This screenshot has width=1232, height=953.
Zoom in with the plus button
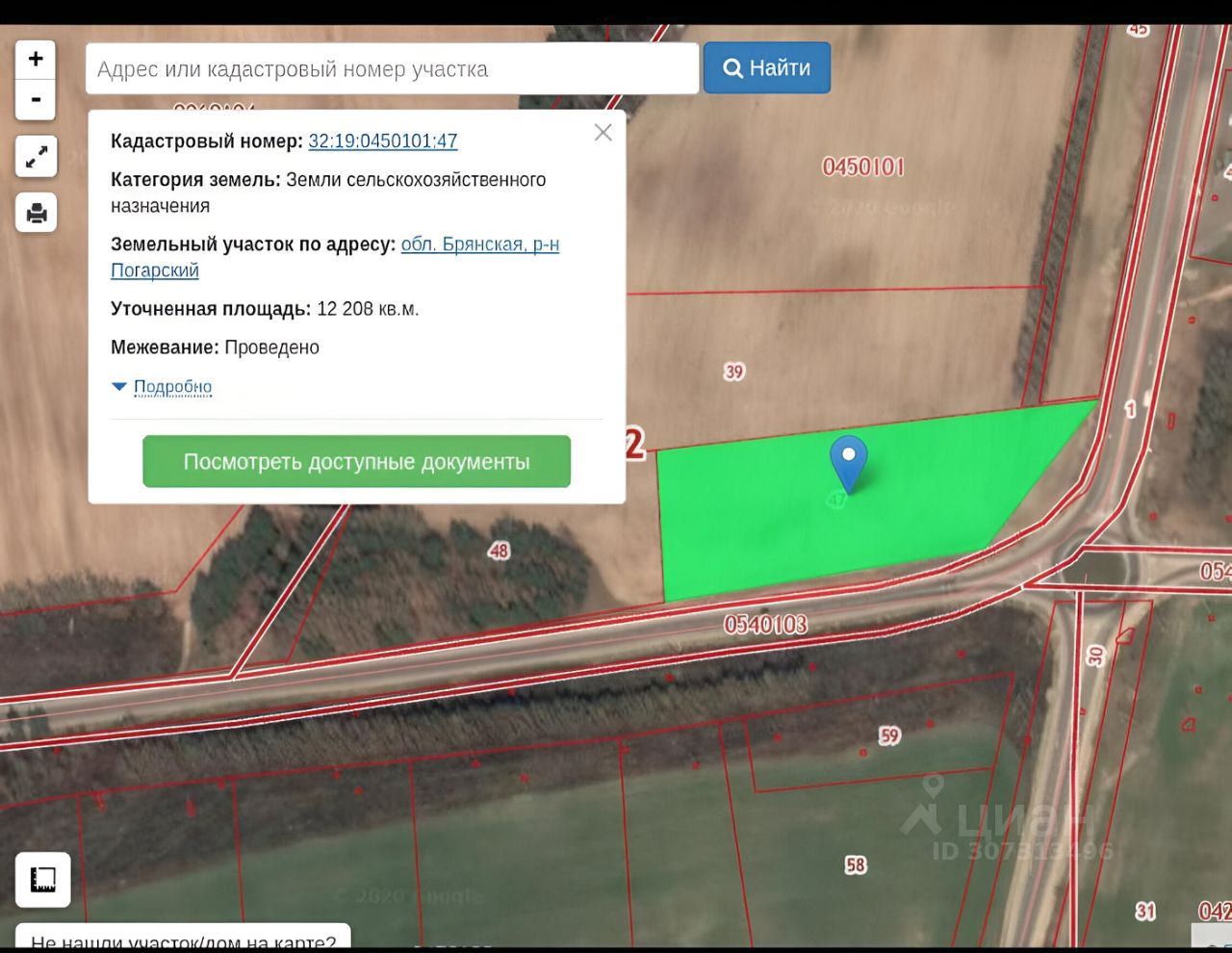point(36,60)
